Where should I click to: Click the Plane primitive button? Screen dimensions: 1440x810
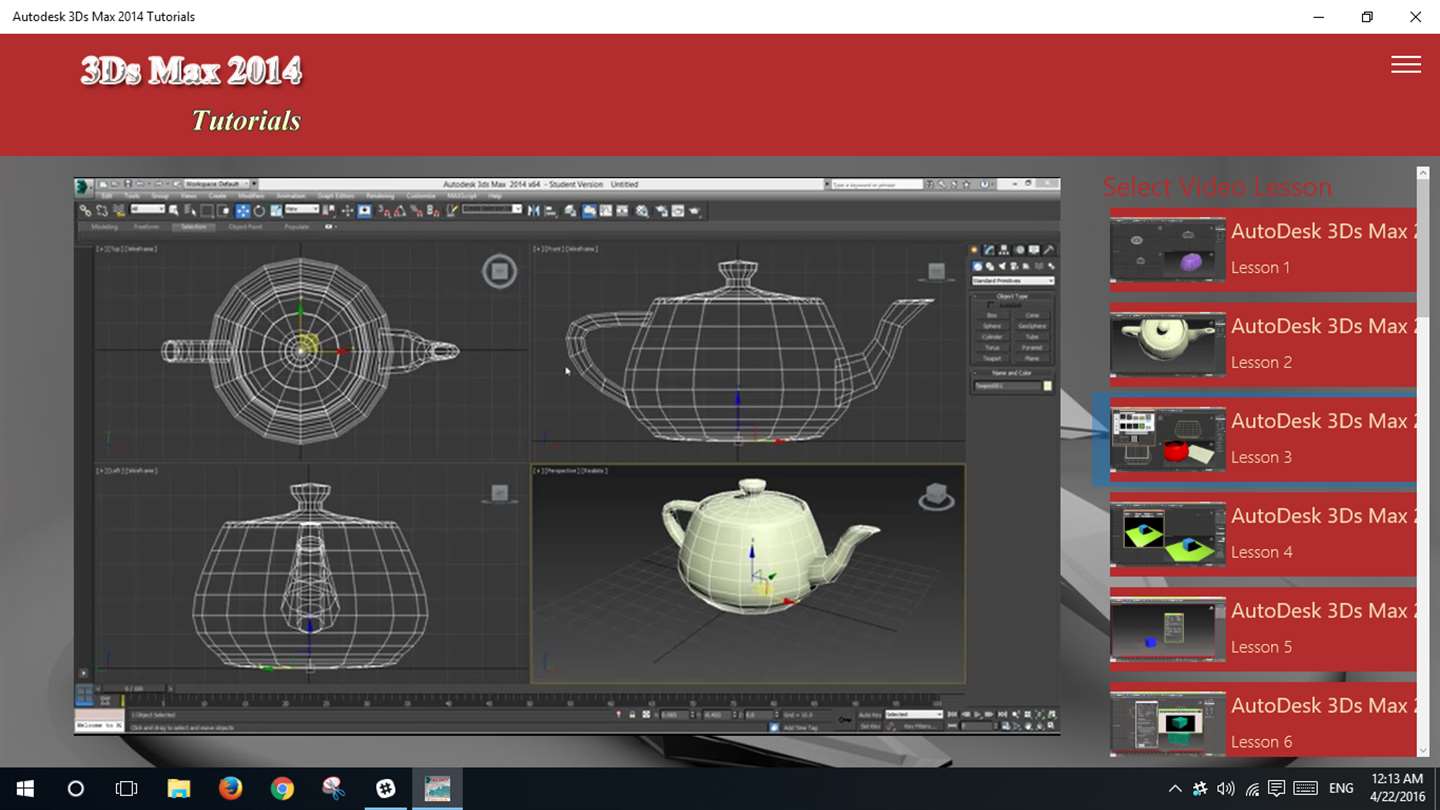[x=1032, y=358]
